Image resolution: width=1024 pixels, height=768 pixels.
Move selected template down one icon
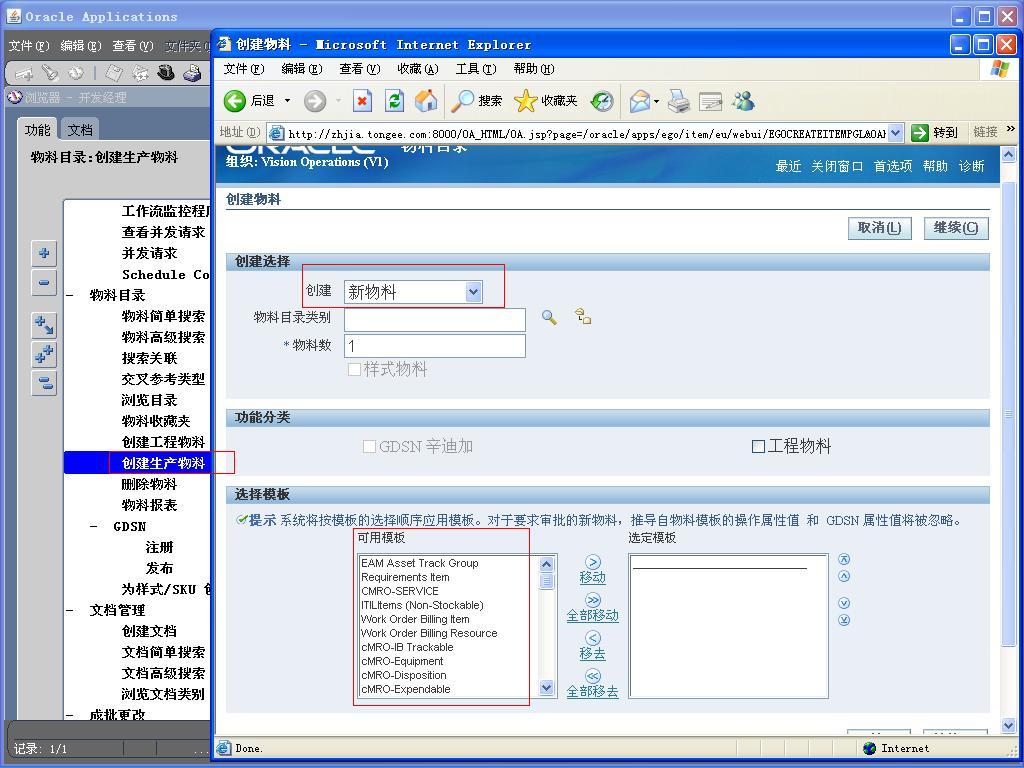click(844, 603)
